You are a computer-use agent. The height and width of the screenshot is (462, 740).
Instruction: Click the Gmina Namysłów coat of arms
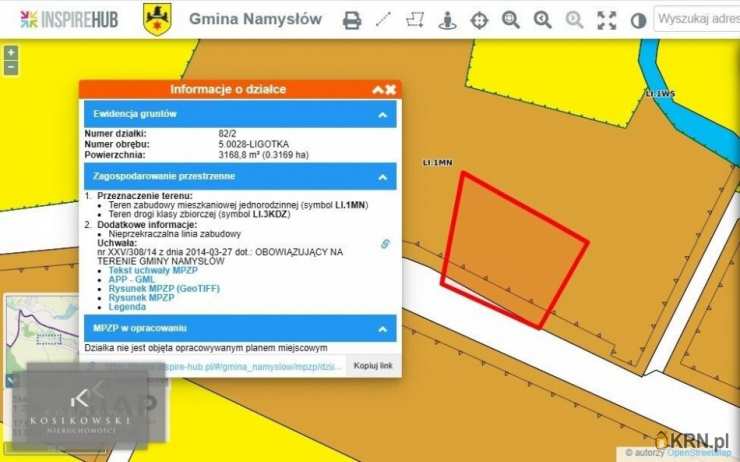(x=157, y=19)
